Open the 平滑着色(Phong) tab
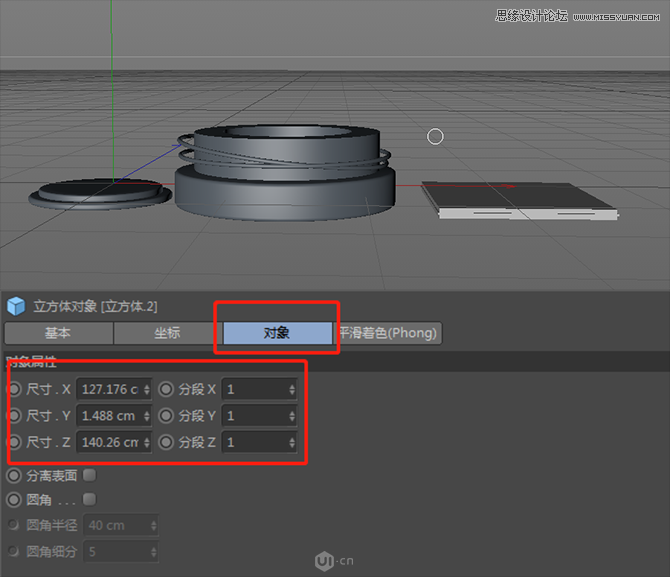670x577 pixels. click(x=388, y=333)
